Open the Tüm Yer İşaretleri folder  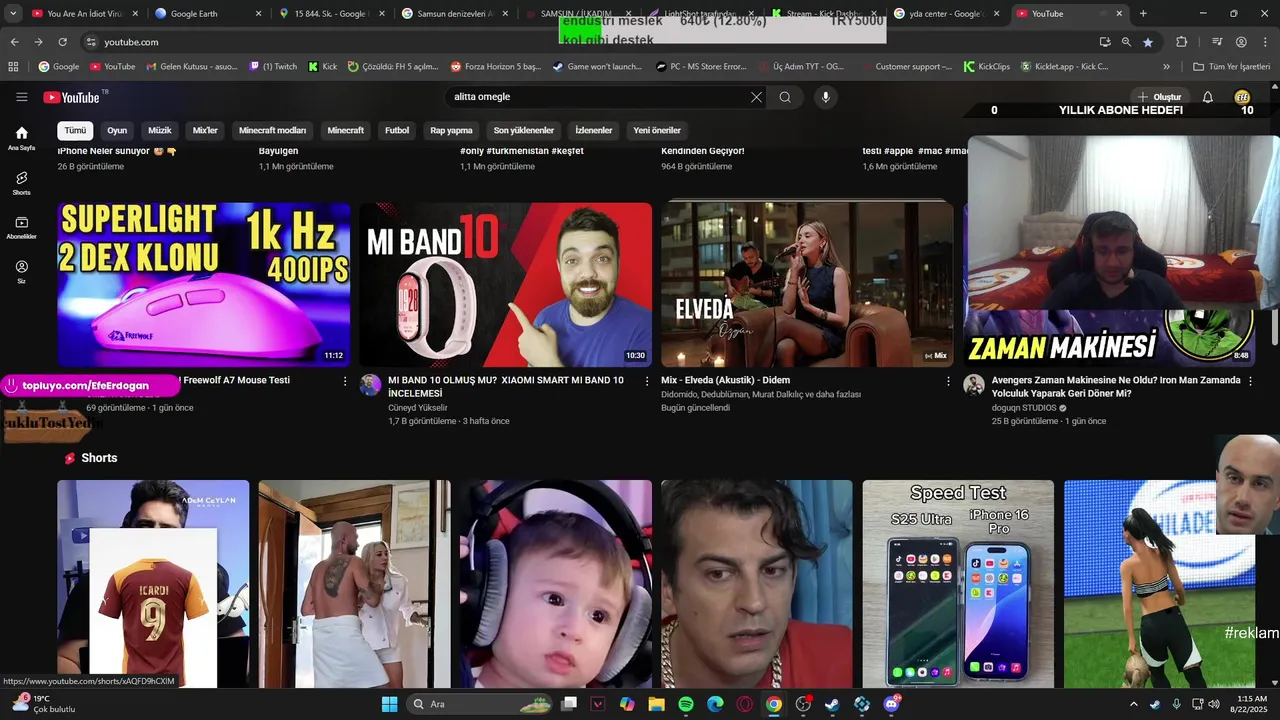[1231, 67]
